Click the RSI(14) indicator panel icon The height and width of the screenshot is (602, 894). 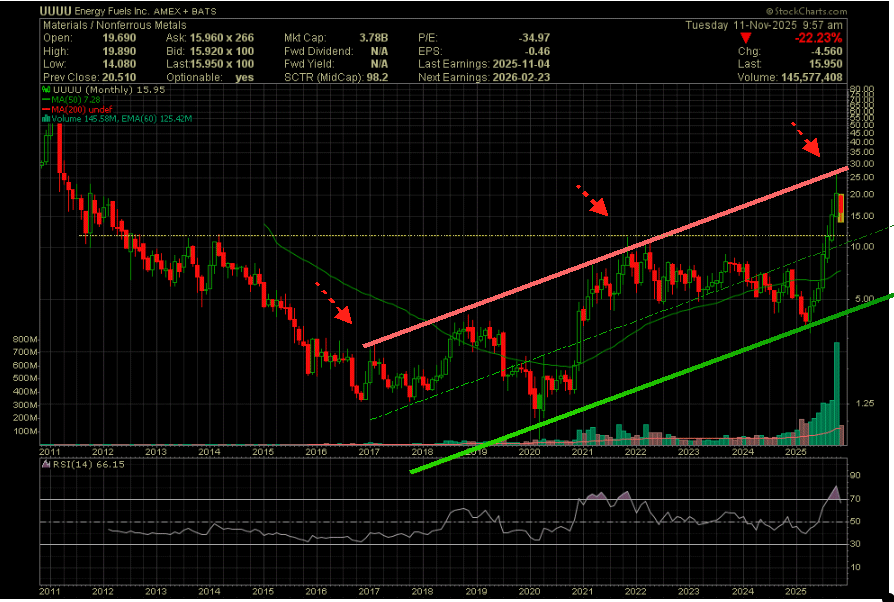point(46,465)
